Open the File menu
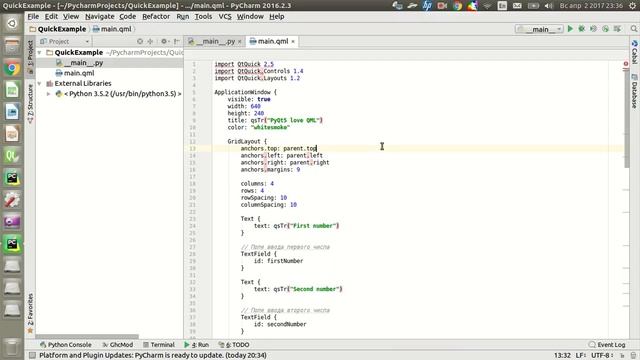The height and width of the screenshot is (360, 640). pyautogui.click(x=33, y=16)
